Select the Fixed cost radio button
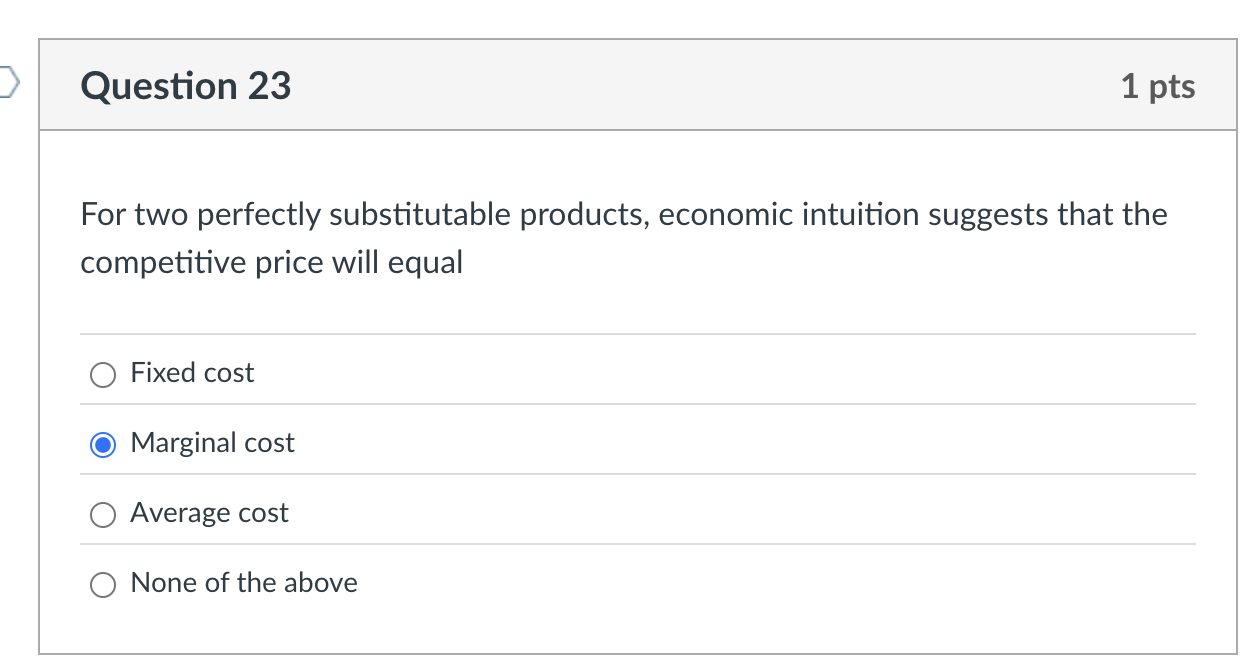This screenshot has height=670, width=1248. tap(102, 374)
